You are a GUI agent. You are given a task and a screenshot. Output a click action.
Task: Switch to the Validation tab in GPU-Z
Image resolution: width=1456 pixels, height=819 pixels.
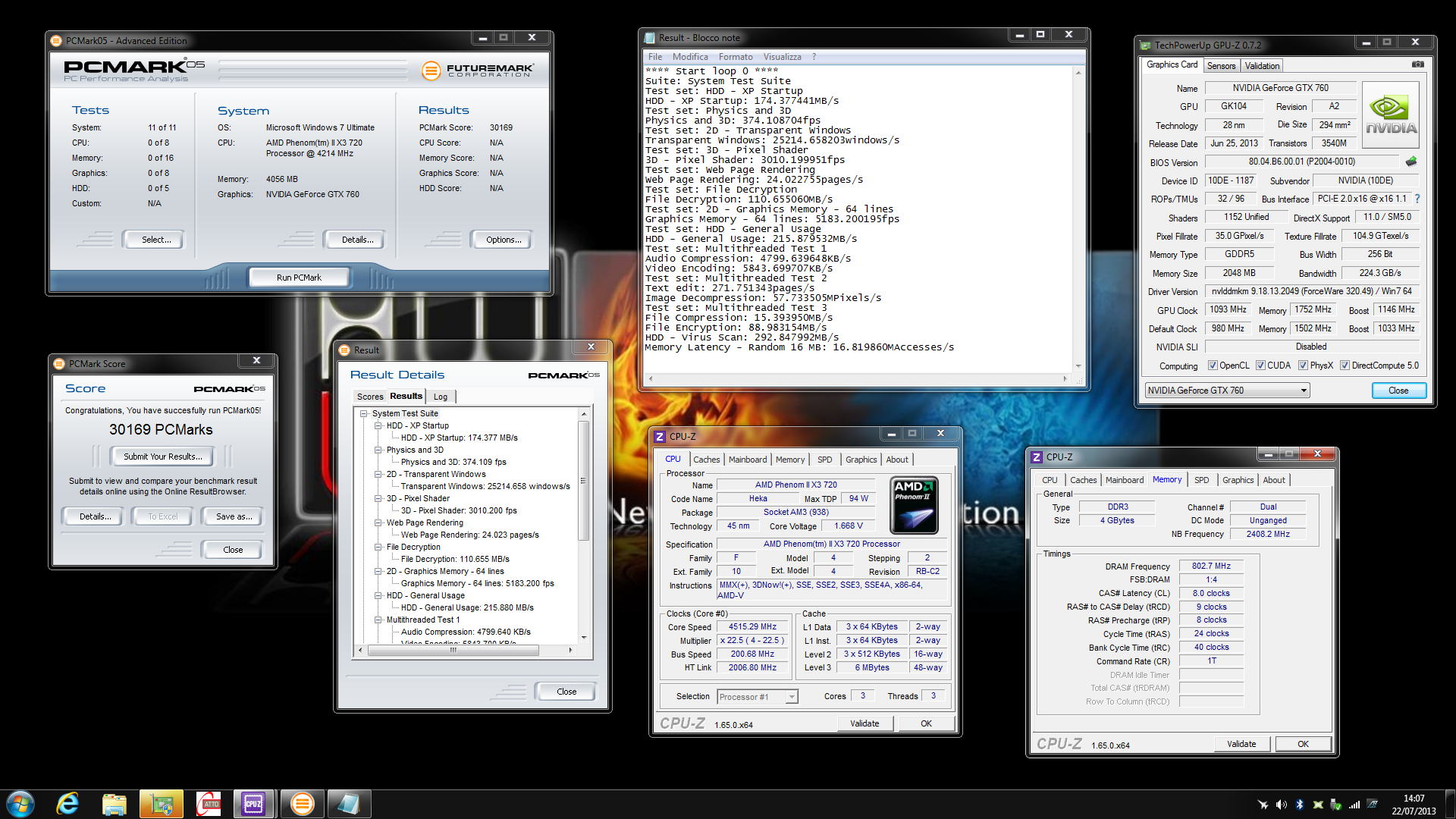[x=1262, y=66]
